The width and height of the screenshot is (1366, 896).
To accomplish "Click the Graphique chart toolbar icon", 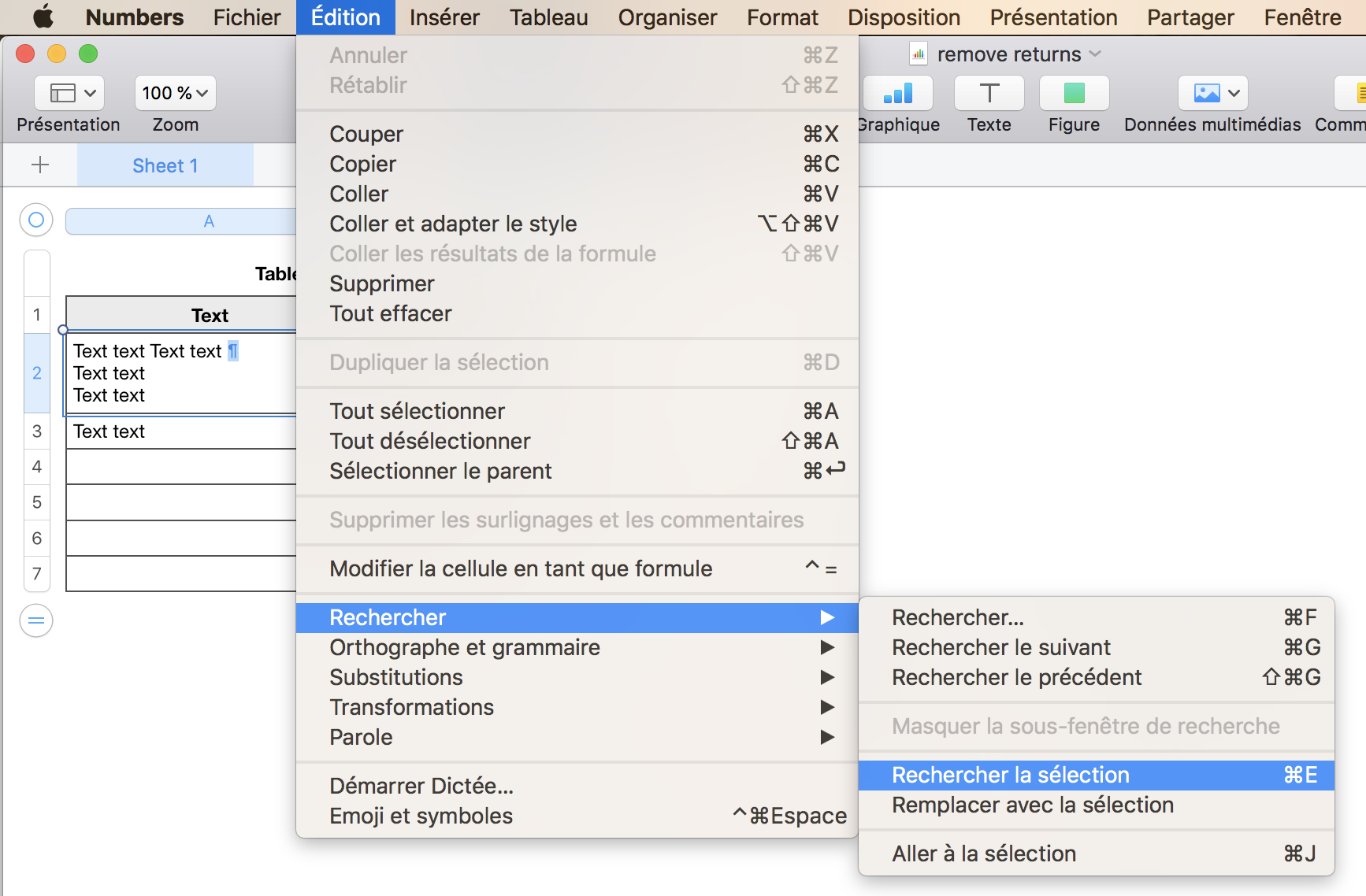I will 898,94.
